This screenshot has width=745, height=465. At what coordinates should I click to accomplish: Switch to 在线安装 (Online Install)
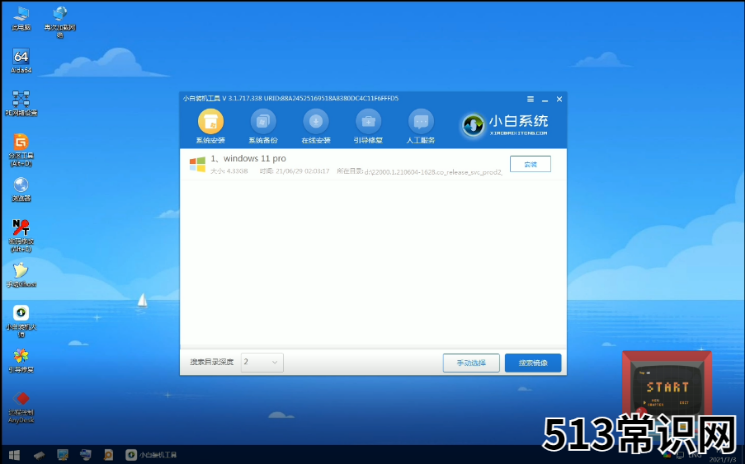coord(316,125)
